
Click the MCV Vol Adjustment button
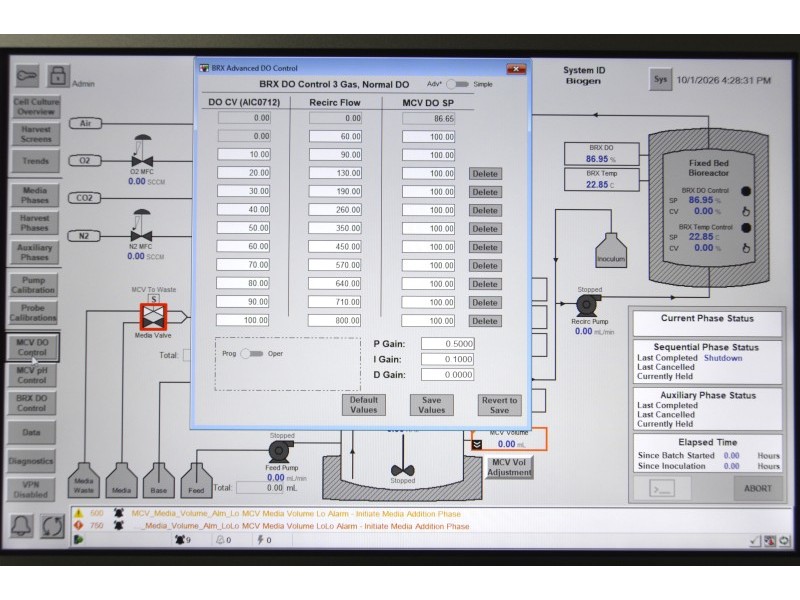(509, 467)
